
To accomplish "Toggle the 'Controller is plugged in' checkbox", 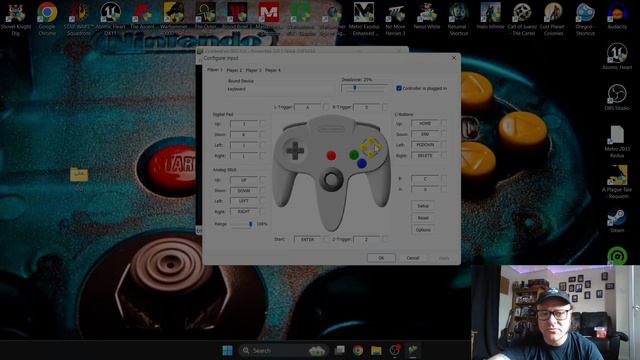I will click(x=399, y=88).
